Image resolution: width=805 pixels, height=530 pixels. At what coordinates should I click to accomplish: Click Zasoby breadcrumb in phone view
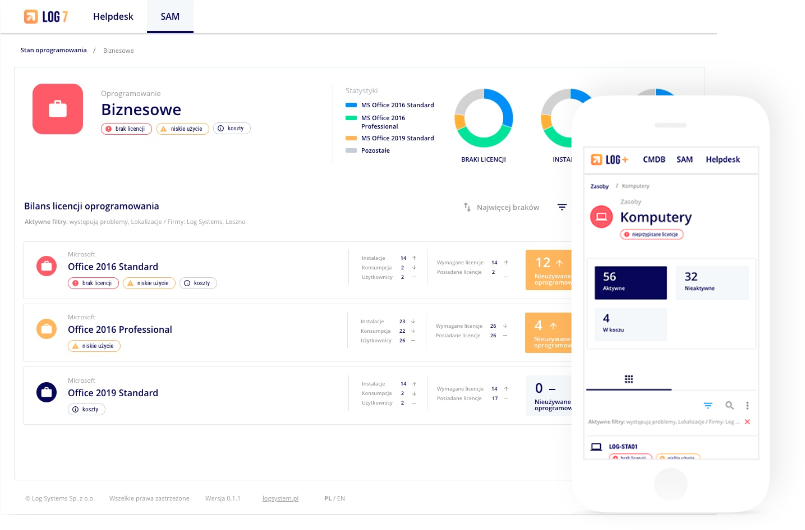(600, 186)
